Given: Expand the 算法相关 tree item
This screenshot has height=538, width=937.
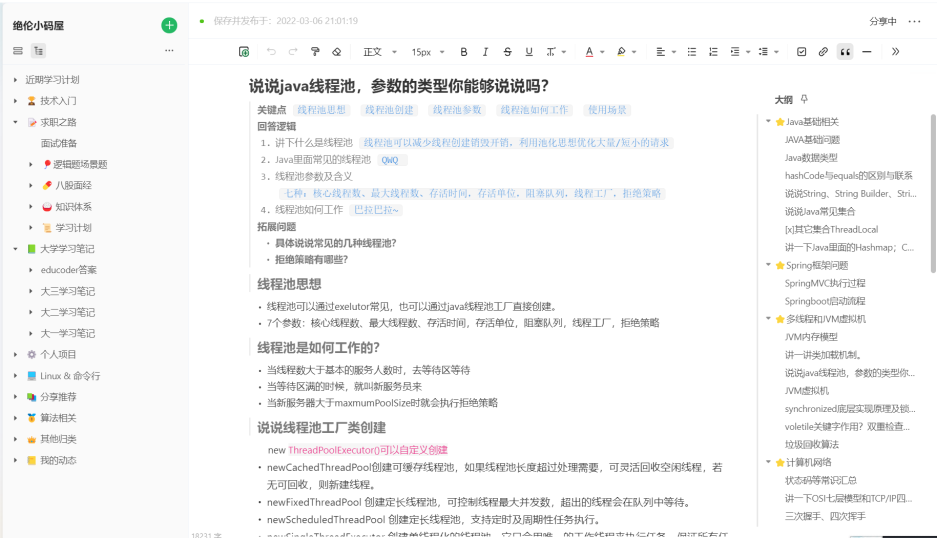Looking at the screenshot, I should (x=16, y=418).
